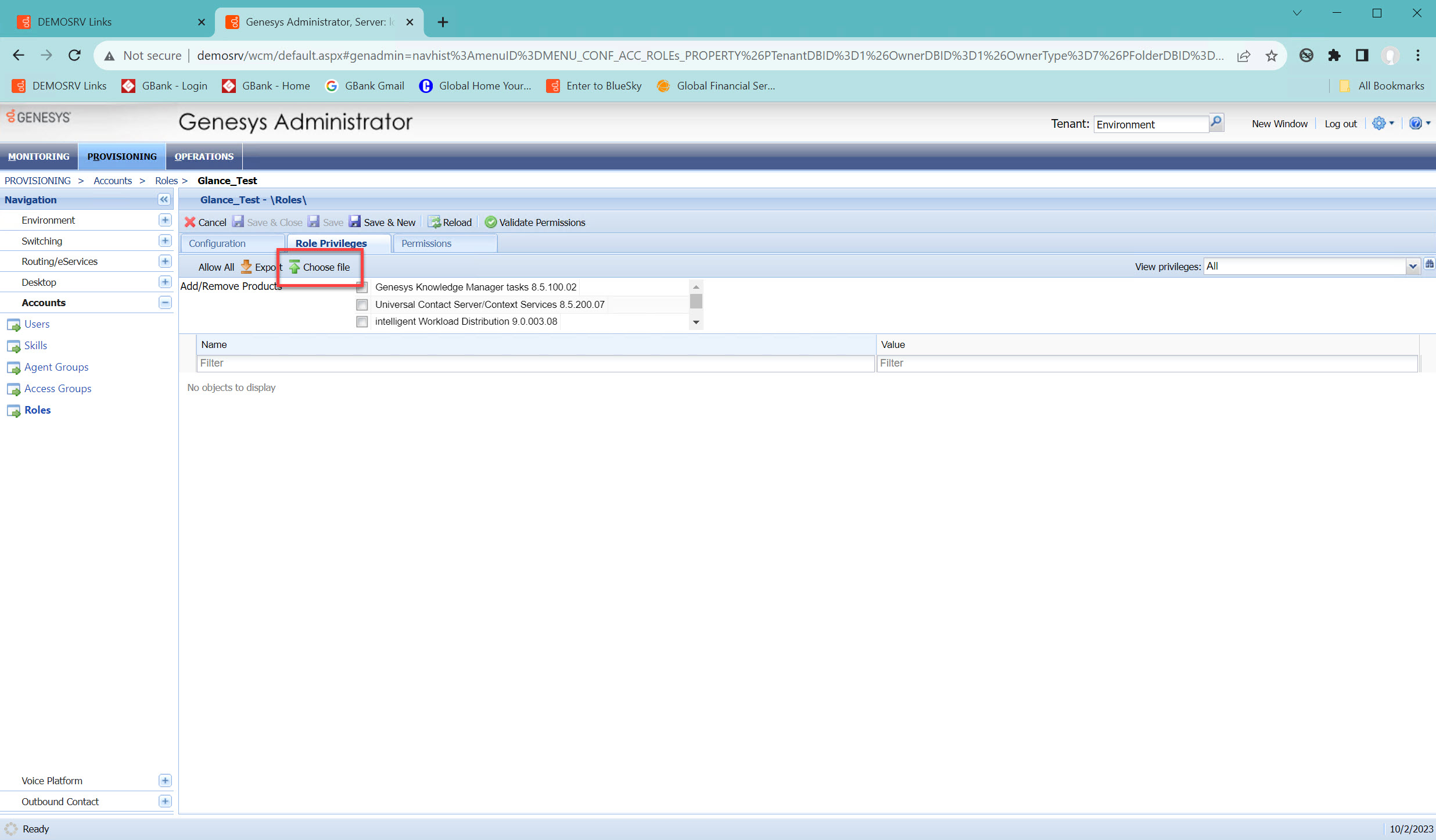
Task: Click the Agent Groups navigation icon
Action: pos(13,367)
